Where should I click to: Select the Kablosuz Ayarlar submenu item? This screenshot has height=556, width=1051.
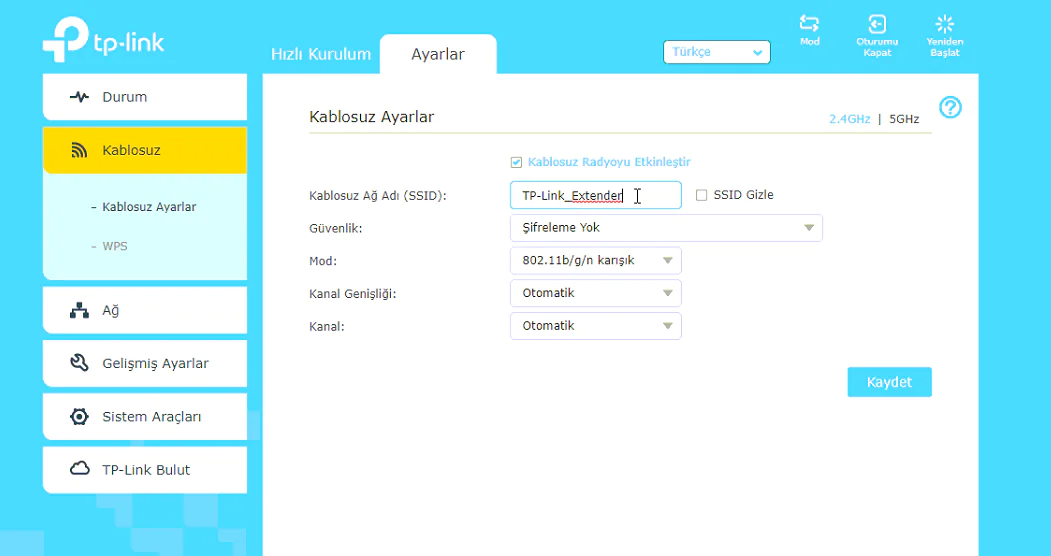149,207
